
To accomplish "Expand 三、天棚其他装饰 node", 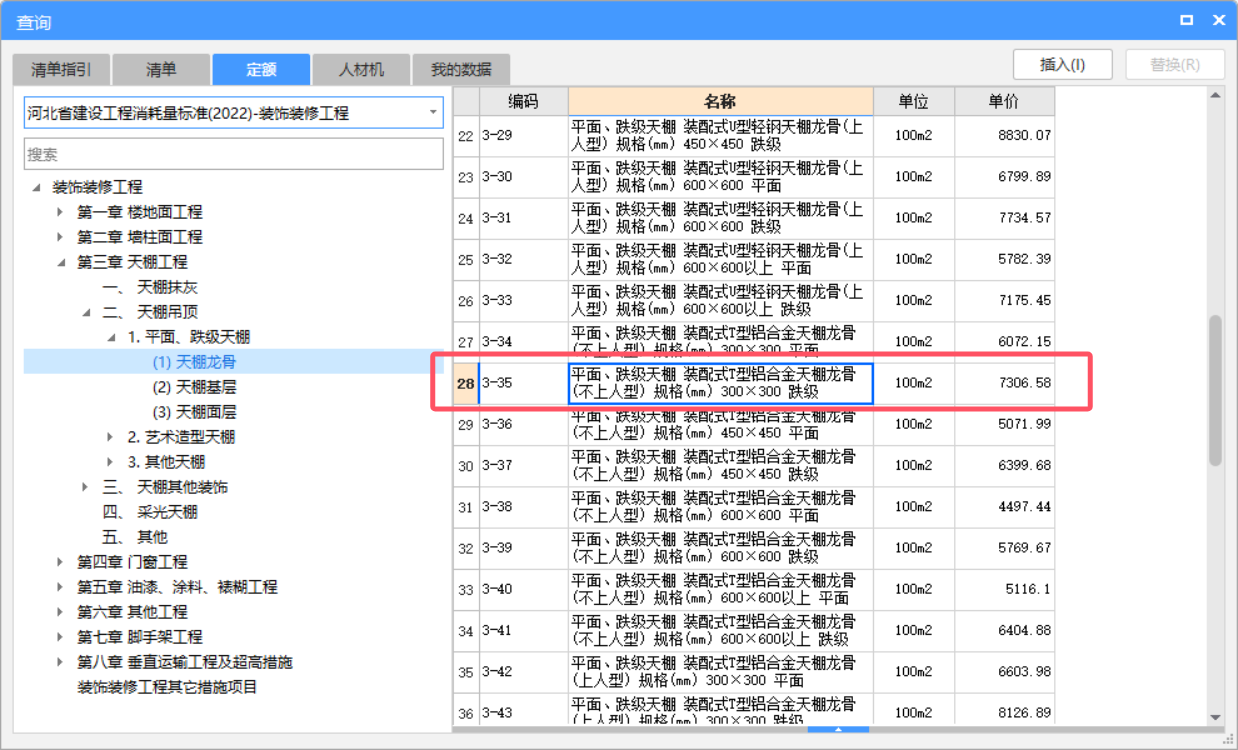I will click(x=86, y=487).
